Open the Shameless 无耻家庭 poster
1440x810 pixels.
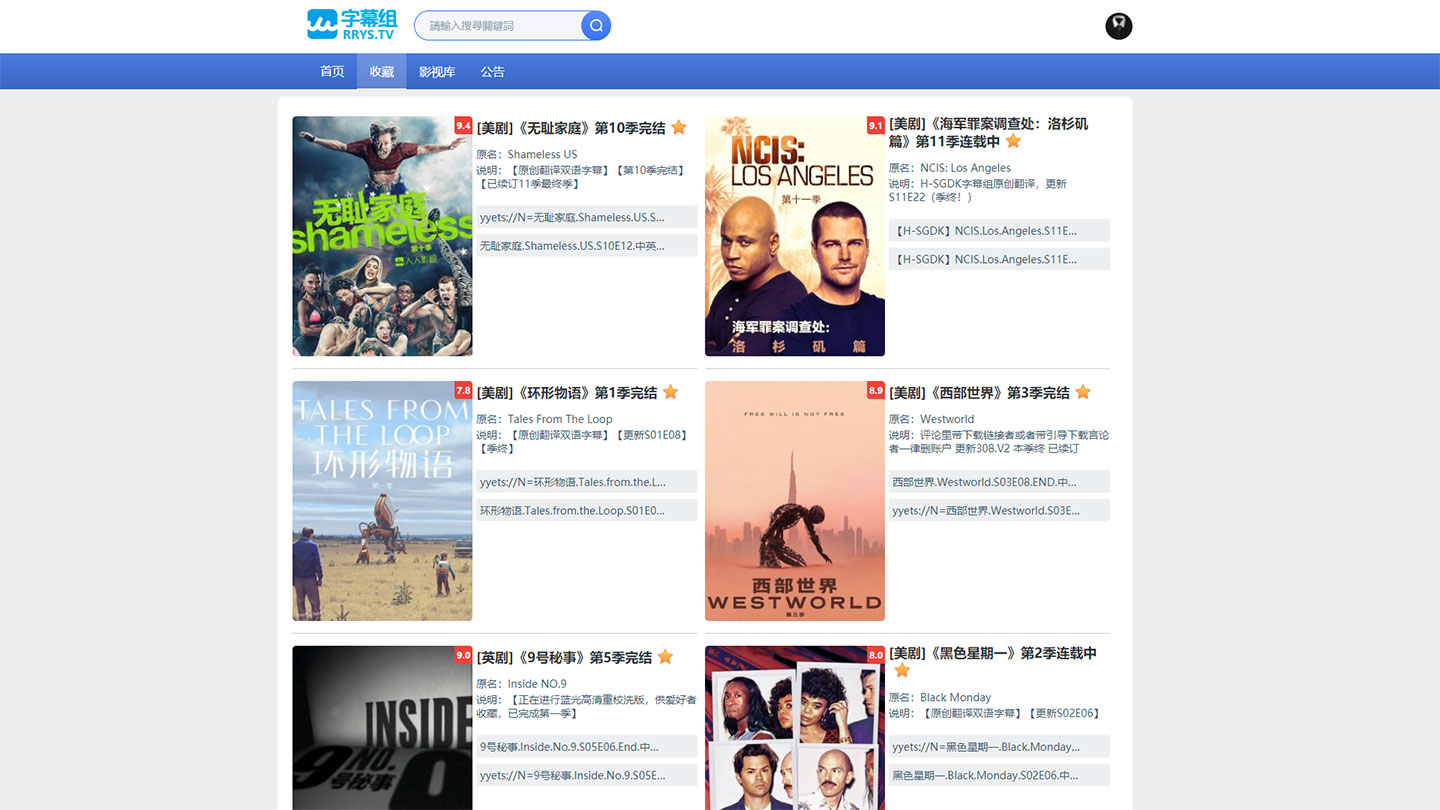pyautogui.click(x=382, y=236)
